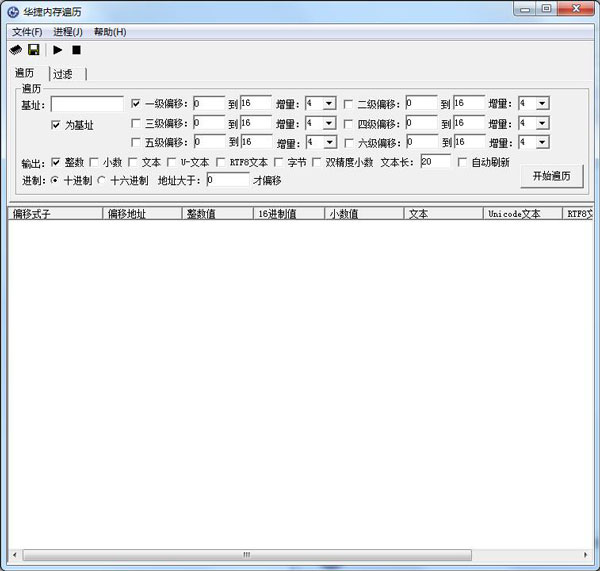Screen dimensions: 600x571
Task: Click the stop square toolbar icon
Action: click(x=77, y=50)
